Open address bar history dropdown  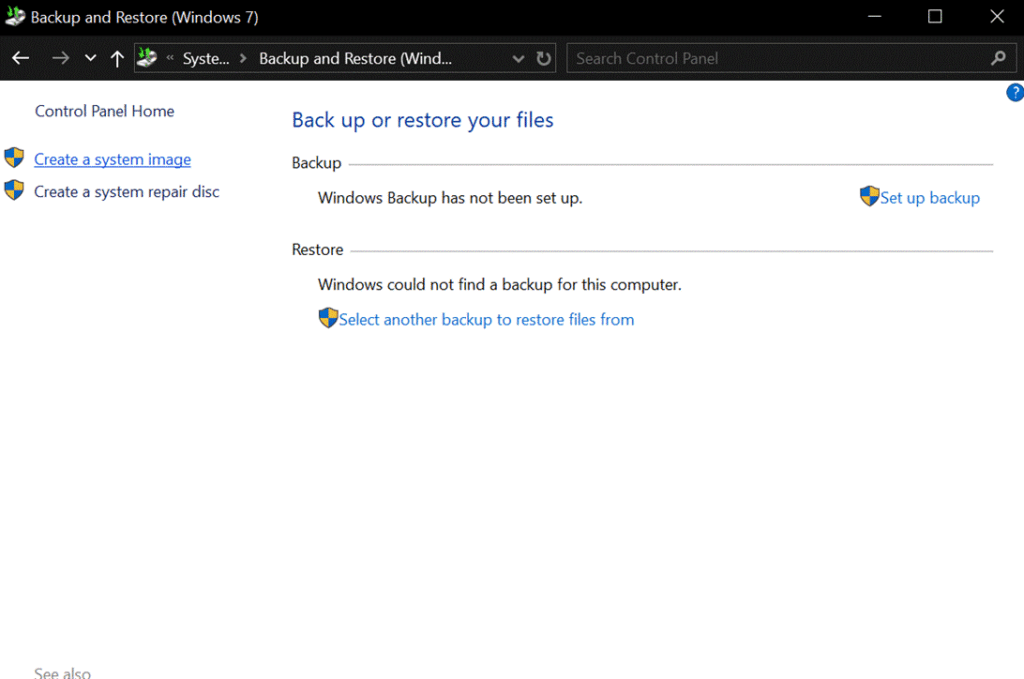coord(519,59)
